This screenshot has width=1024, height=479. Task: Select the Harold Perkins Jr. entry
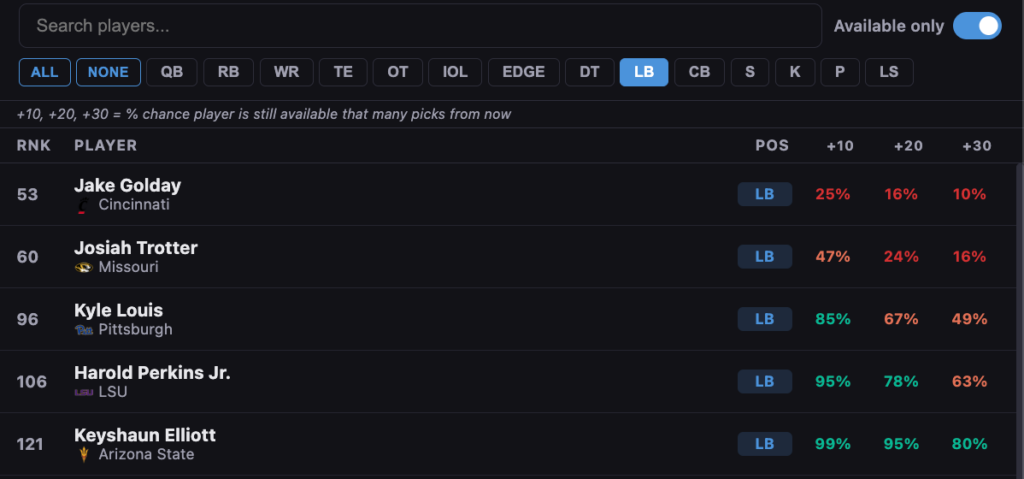(x=152, y=373)
